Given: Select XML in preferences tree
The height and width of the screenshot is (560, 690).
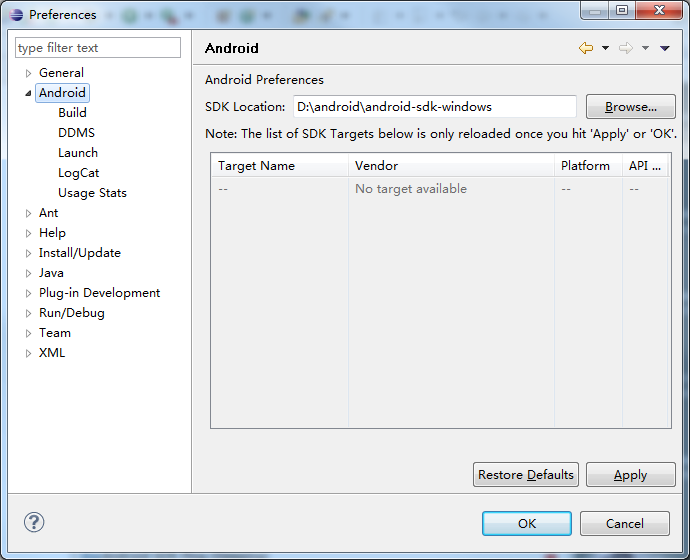Looking at the screenshot, I should [52, 353].
